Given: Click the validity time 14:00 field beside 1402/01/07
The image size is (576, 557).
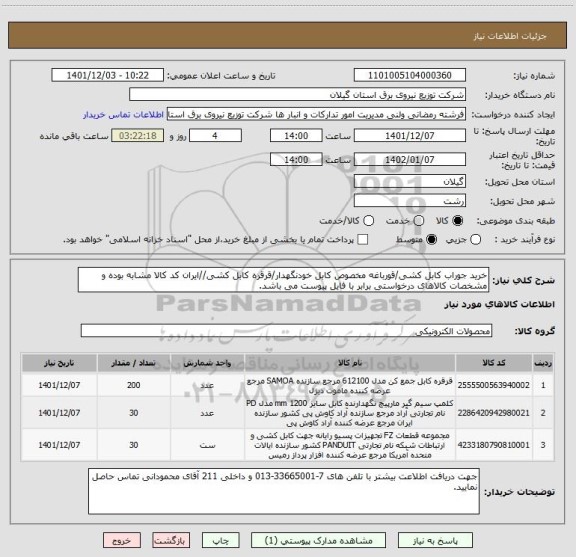Looking at the screenshot, I should (296, 159).
